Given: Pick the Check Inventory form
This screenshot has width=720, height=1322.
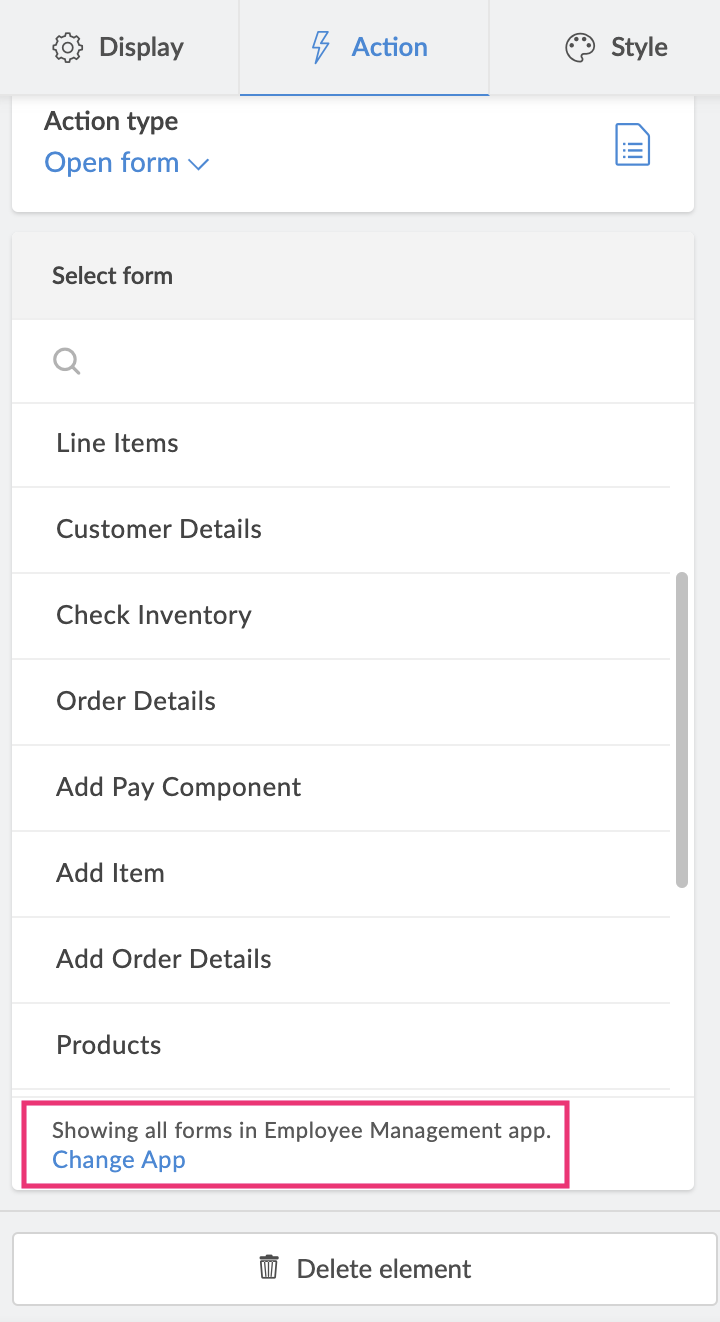Looking at the screenshot, I should [x=154, y=616].
